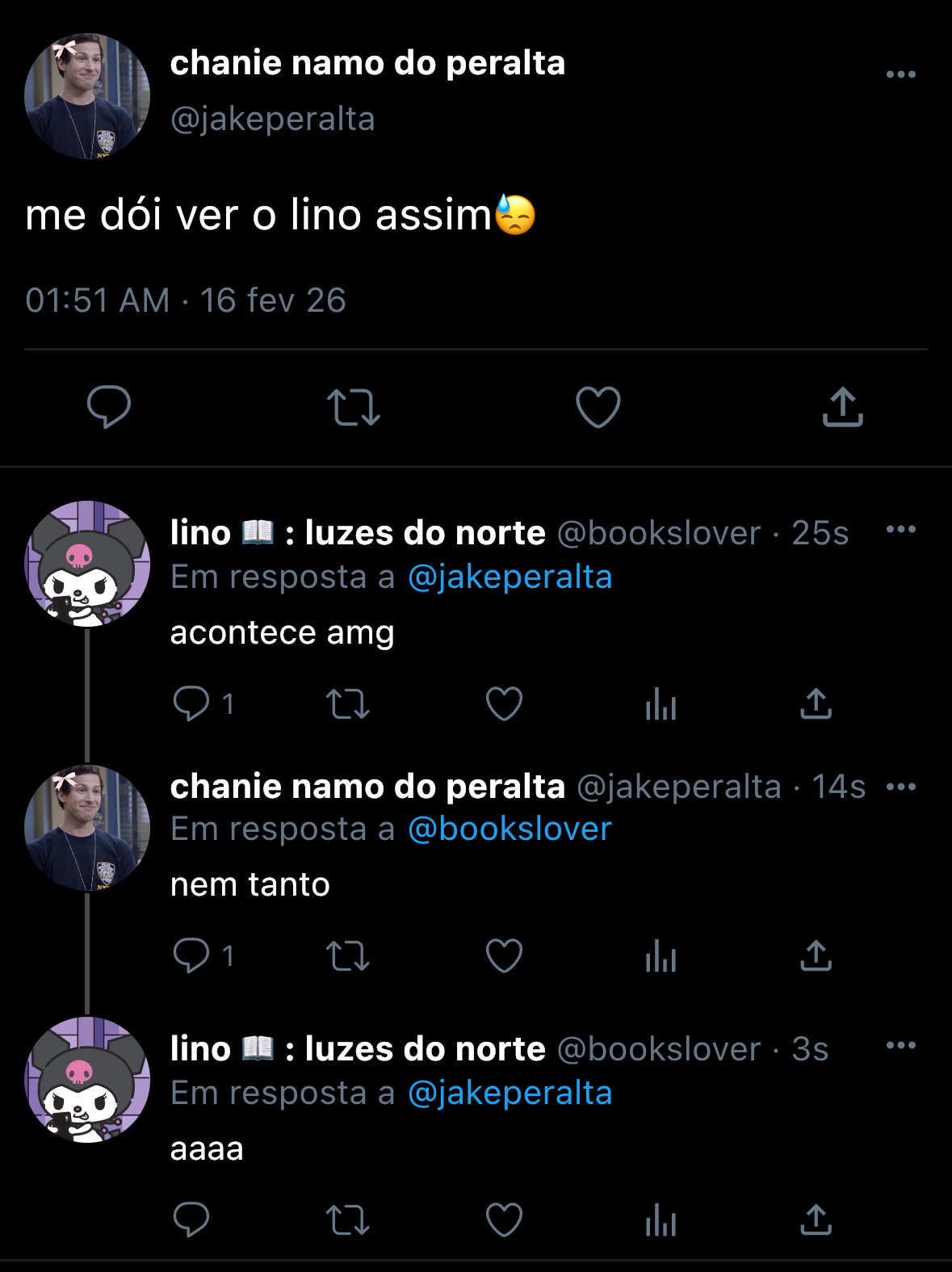Open lino's Kuromi avatar on 'aaaa' reply
Screen dimensions: 952x1272
[x=87, y=1081]
